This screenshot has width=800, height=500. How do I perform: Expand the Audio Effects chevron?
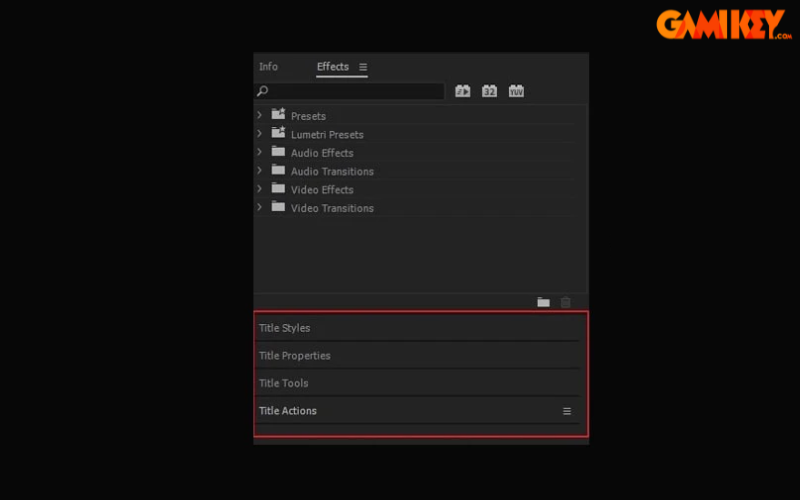coord(259,152)
